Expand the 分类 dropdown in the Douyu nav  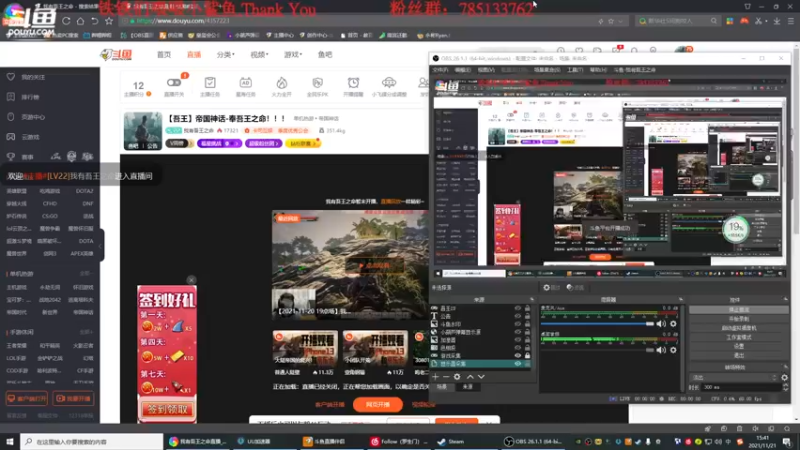point(226,55)
